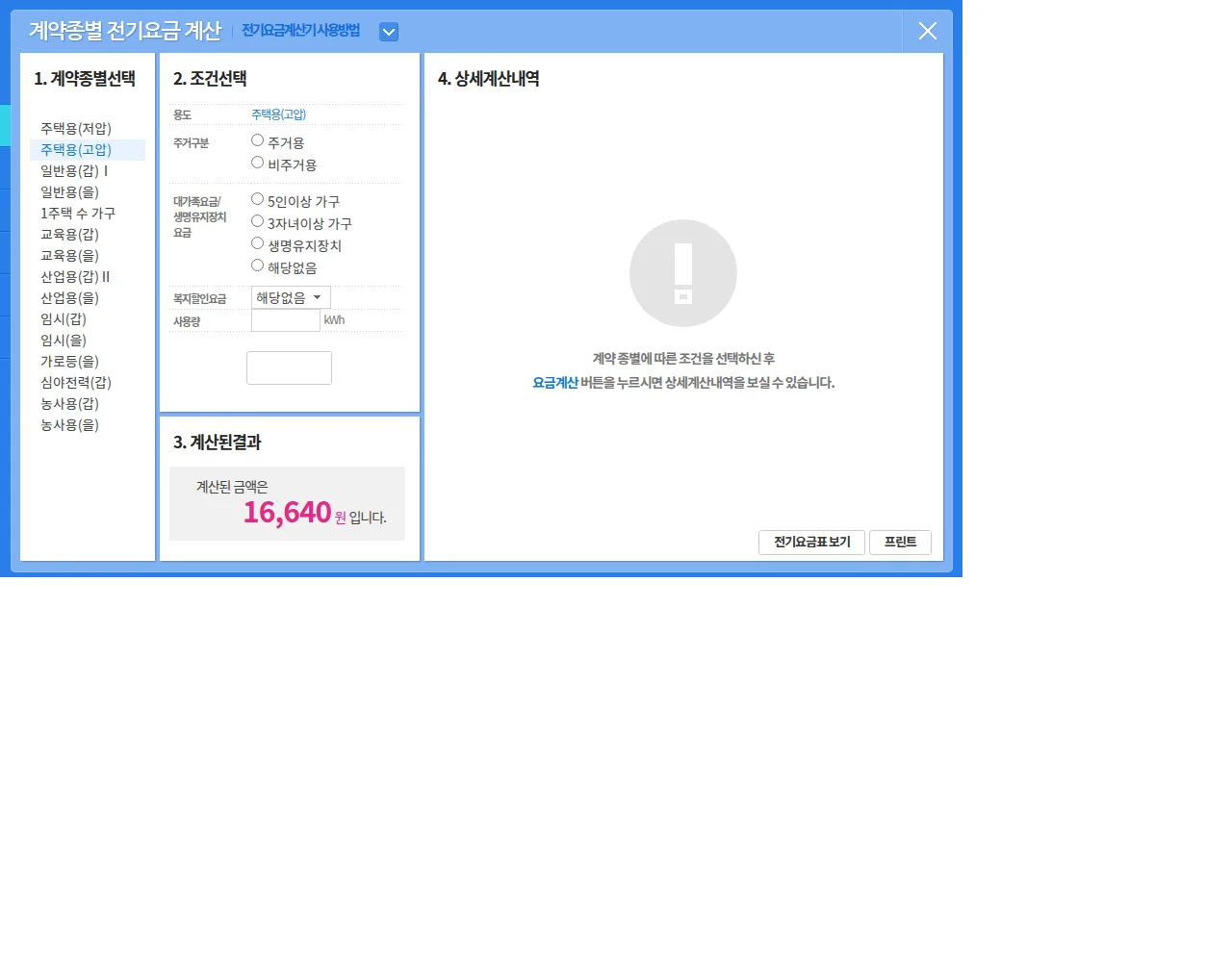Choose 생명유지장치 radio option
Screen dimensions: 1232x962
pyautogui.click(x=257, y=243)
